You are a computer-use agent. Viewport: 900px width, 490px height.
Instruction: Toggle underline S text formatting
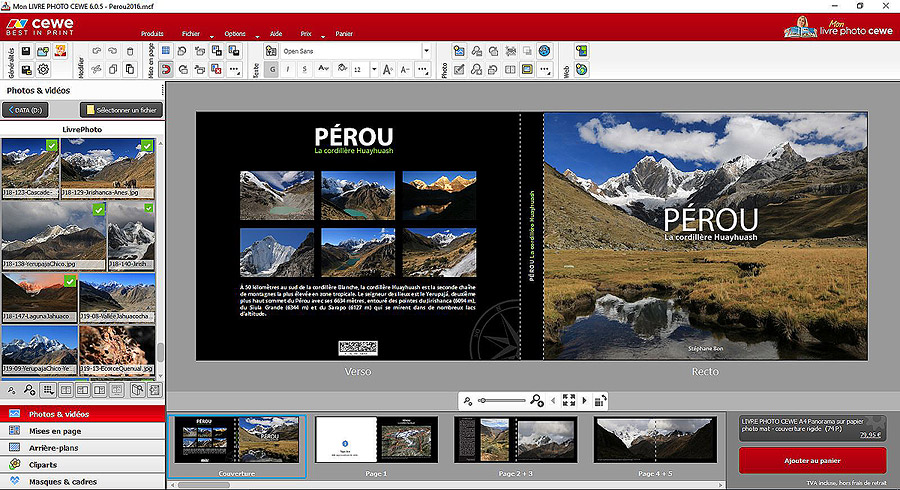pos(305,69)
